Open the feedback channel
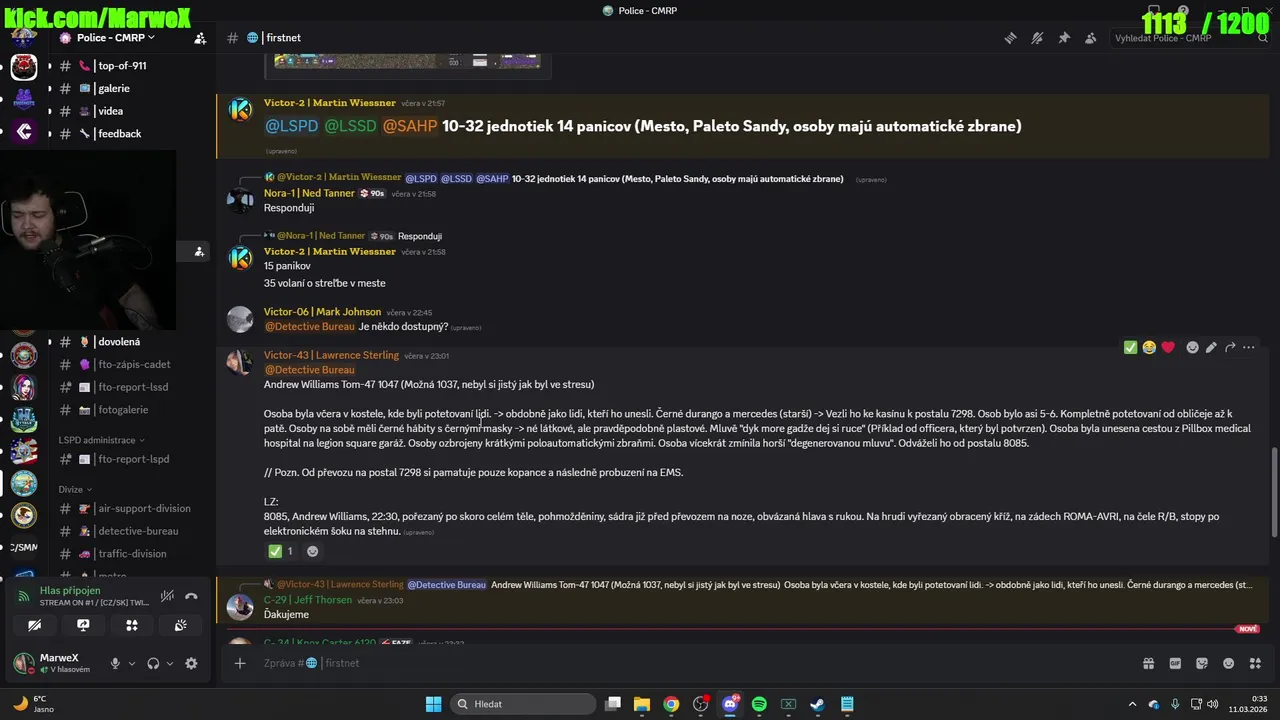 (x=119, y=133)
